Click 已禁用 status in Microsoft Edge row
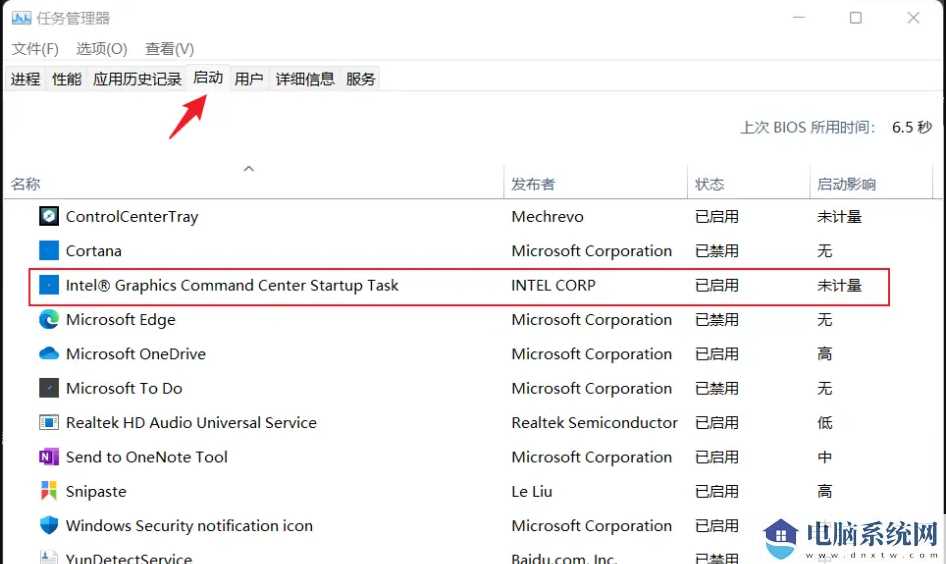The height and width of the screenshot is (564, 946). point(717,320)
